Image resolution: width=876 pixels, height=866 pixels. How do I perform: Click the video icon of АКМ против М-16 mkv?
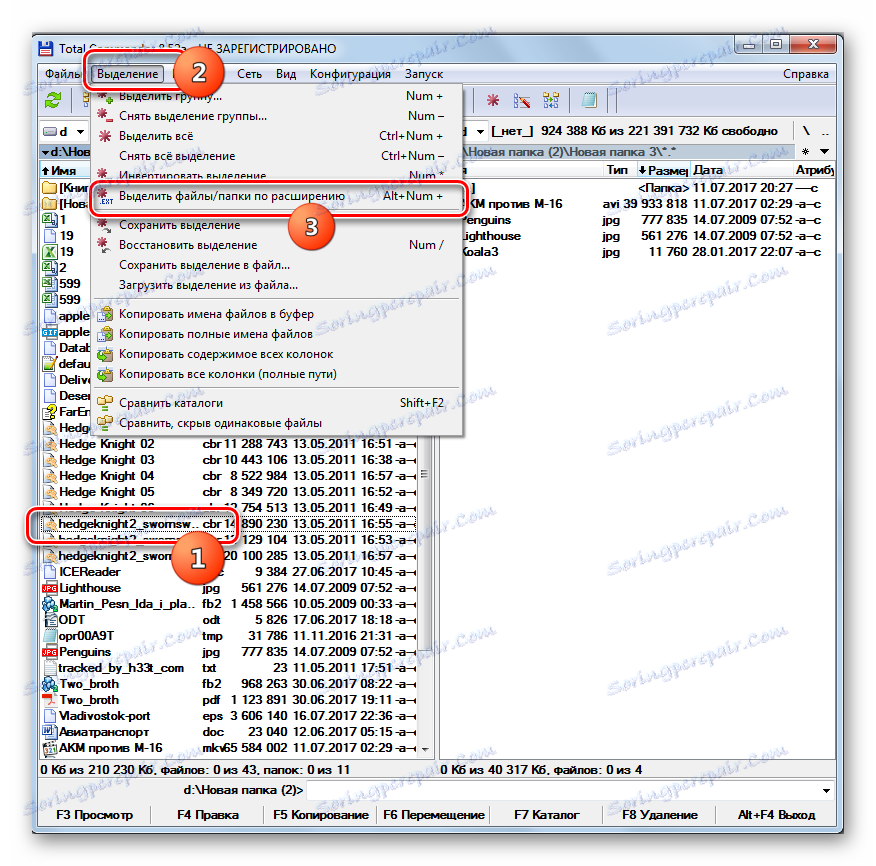click(x=50, y=748)
